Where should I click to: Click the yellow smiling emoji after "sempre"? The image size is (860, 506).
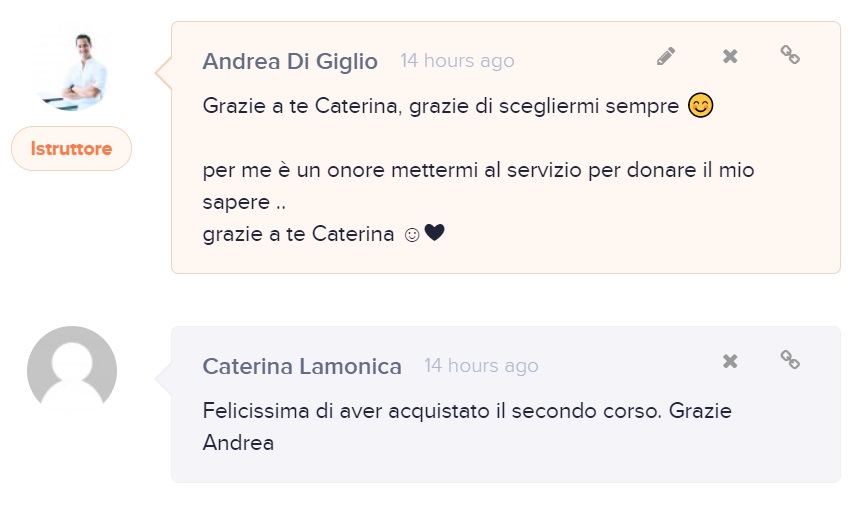pos(700,105)
